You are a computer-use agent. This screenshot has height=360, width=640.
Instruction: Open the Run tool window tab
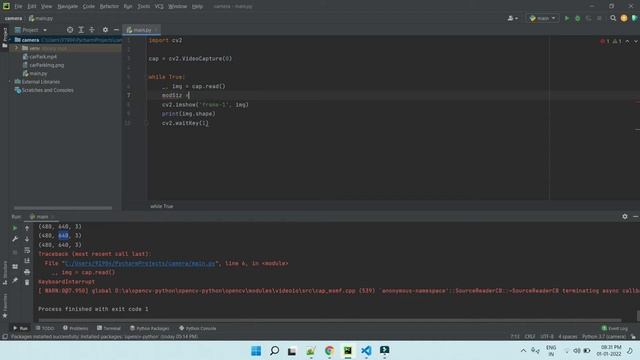click(x=20, y=328)
